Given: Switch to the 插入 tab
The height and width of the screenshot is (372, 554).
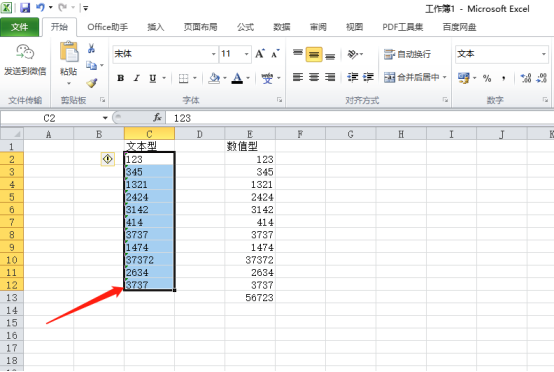Looking at the screenshot, I should pyautogui.click(x=156, y=27).
